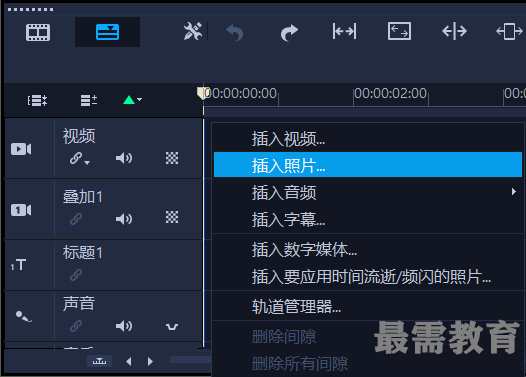Image resolution: width=526 pixels, height=377 pixels.
Task: Click the Overlay 1 track icon
Action: coord(21,210)
